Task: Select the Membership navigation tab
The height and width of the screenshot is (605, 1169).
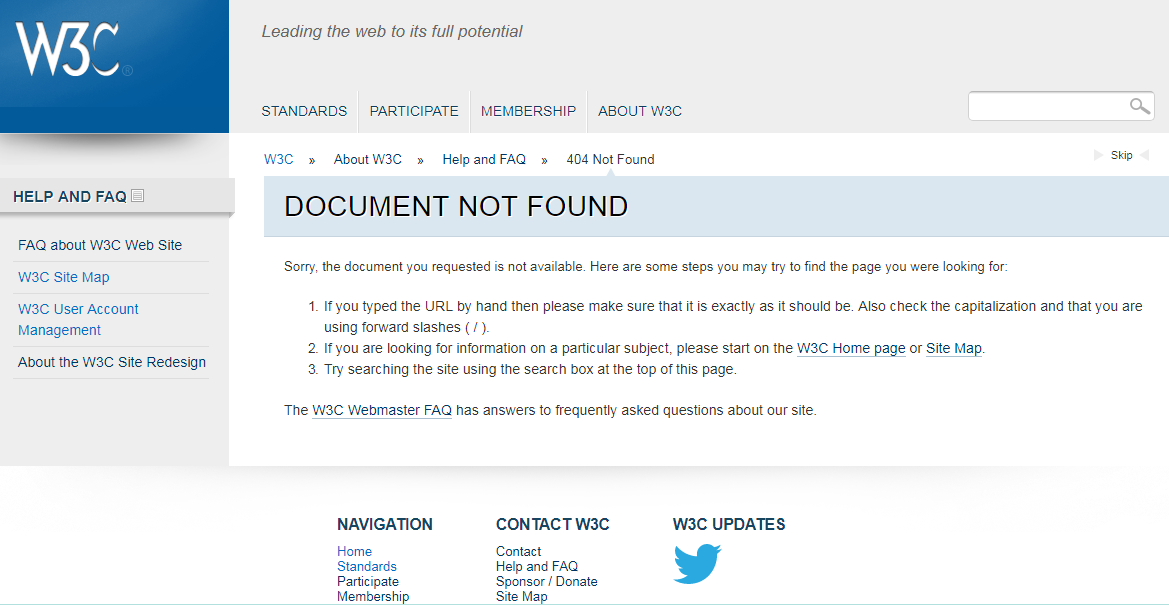Action: point(528,111)
